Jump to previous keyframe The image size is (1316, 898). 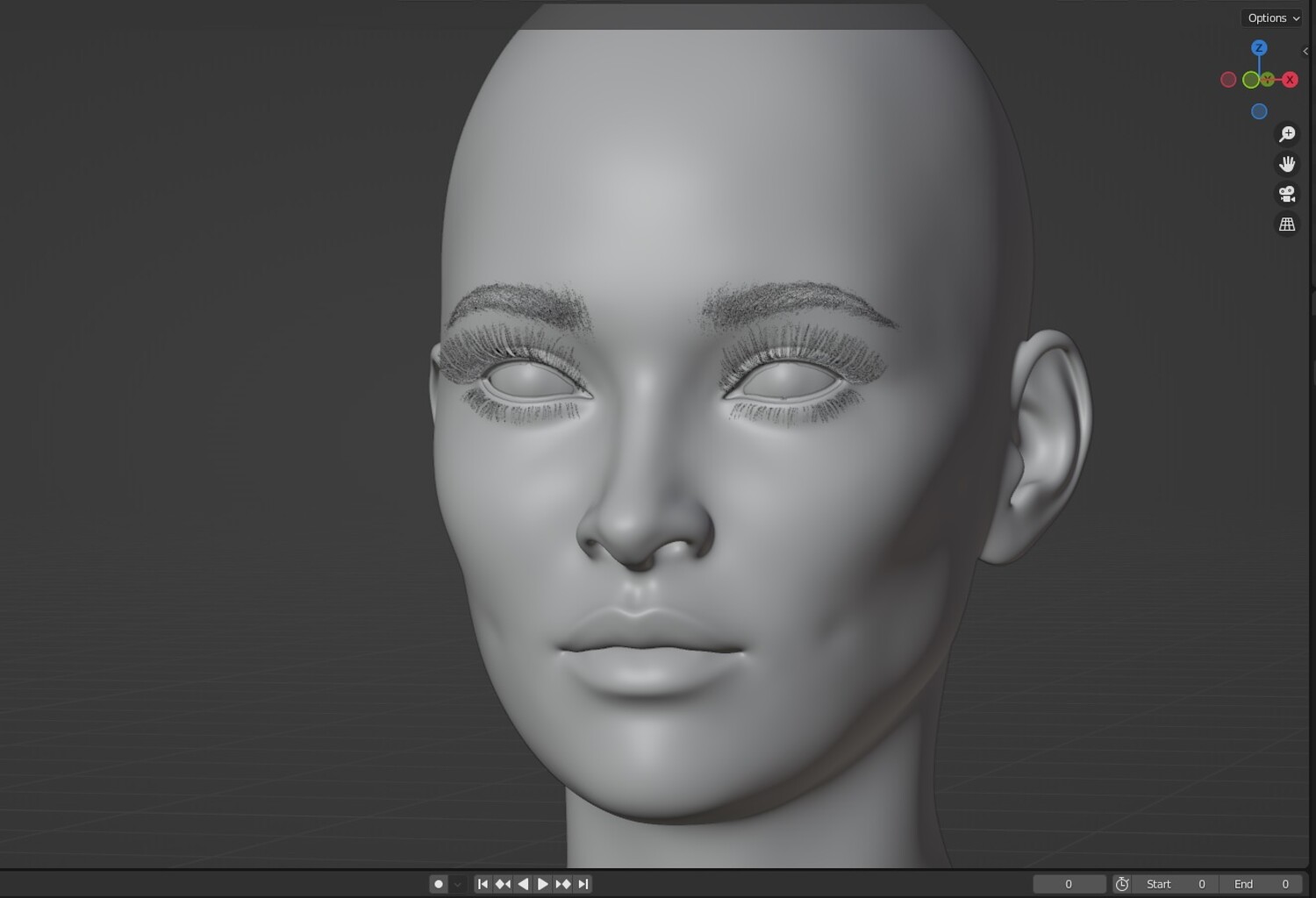point(503,884)
